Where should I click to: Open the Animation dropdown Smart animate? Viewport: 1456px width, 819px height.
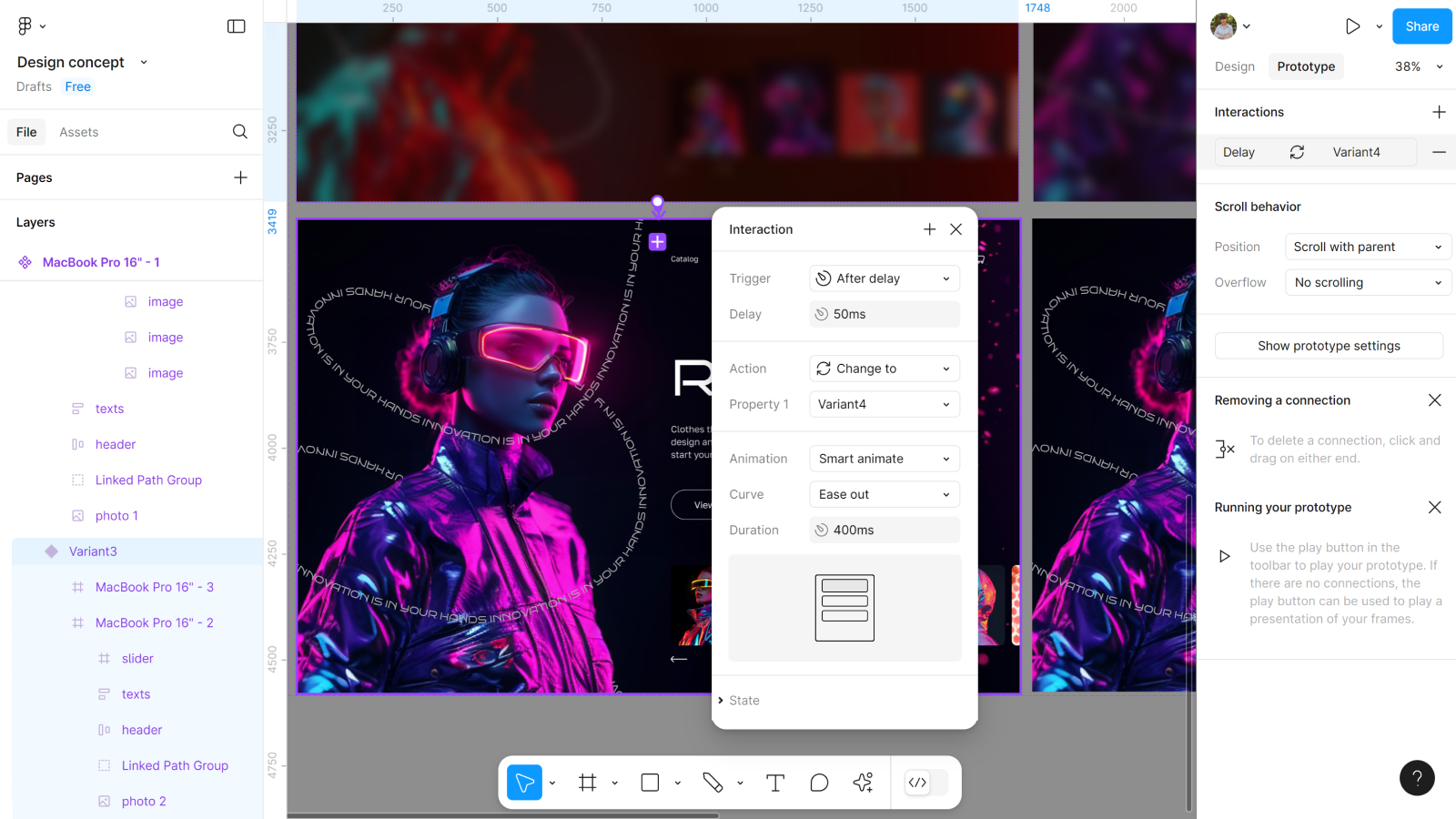885,459
